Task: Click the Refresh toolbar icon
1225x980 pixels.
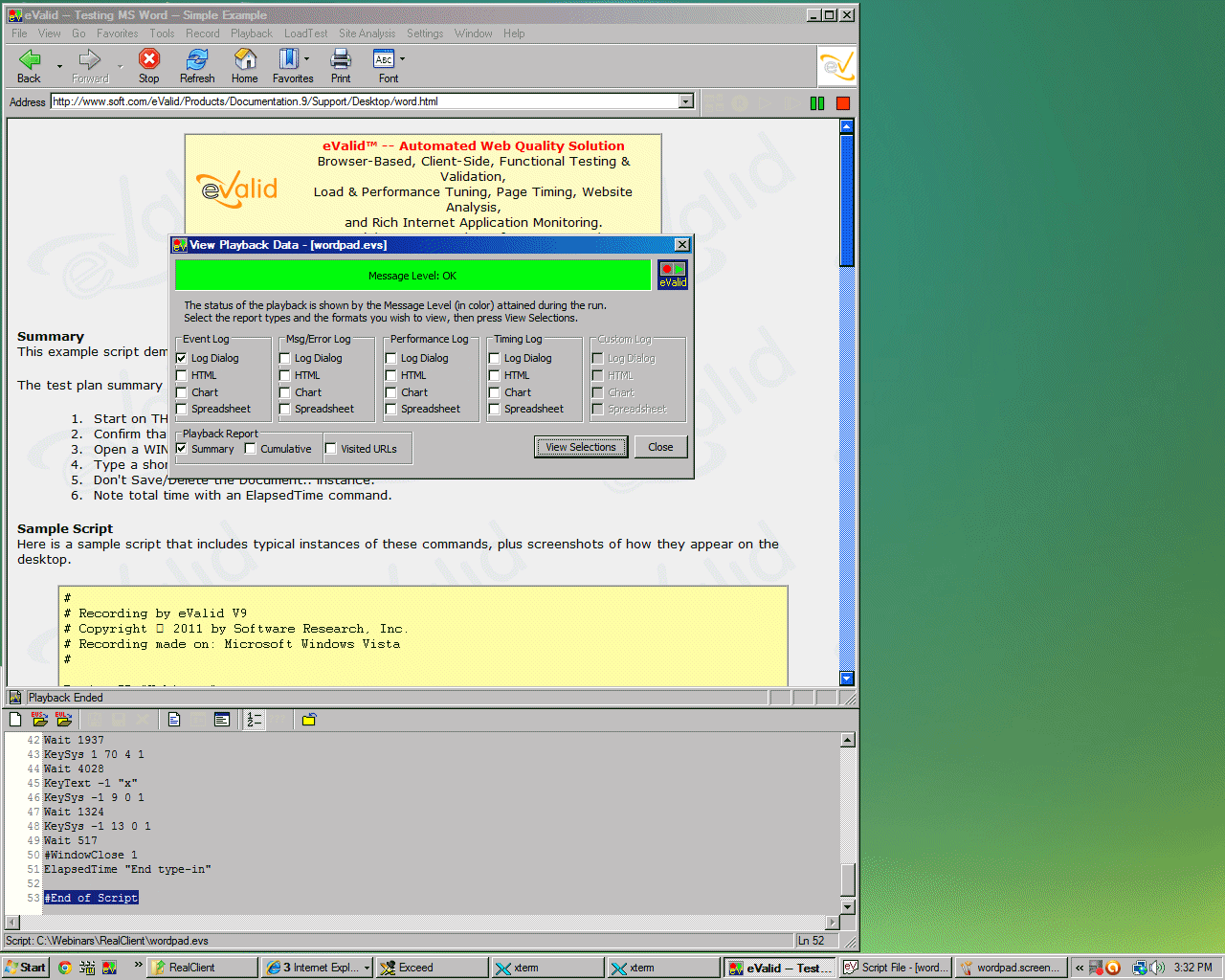Action: 197,59
